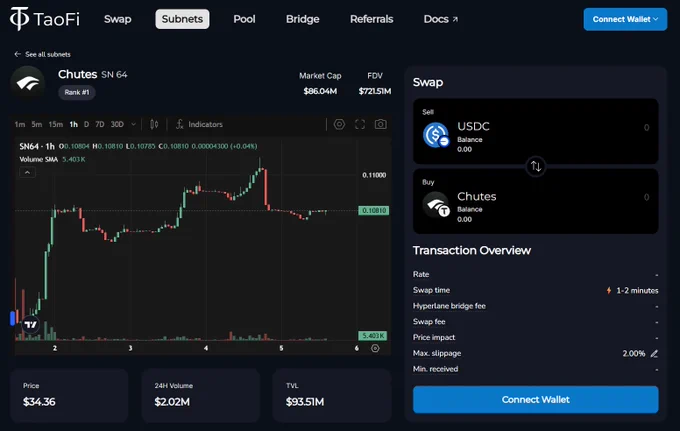Click the Chutes subnet logo
The height and width of the screenshot is (431, 680).
click(x=28, y=83)
